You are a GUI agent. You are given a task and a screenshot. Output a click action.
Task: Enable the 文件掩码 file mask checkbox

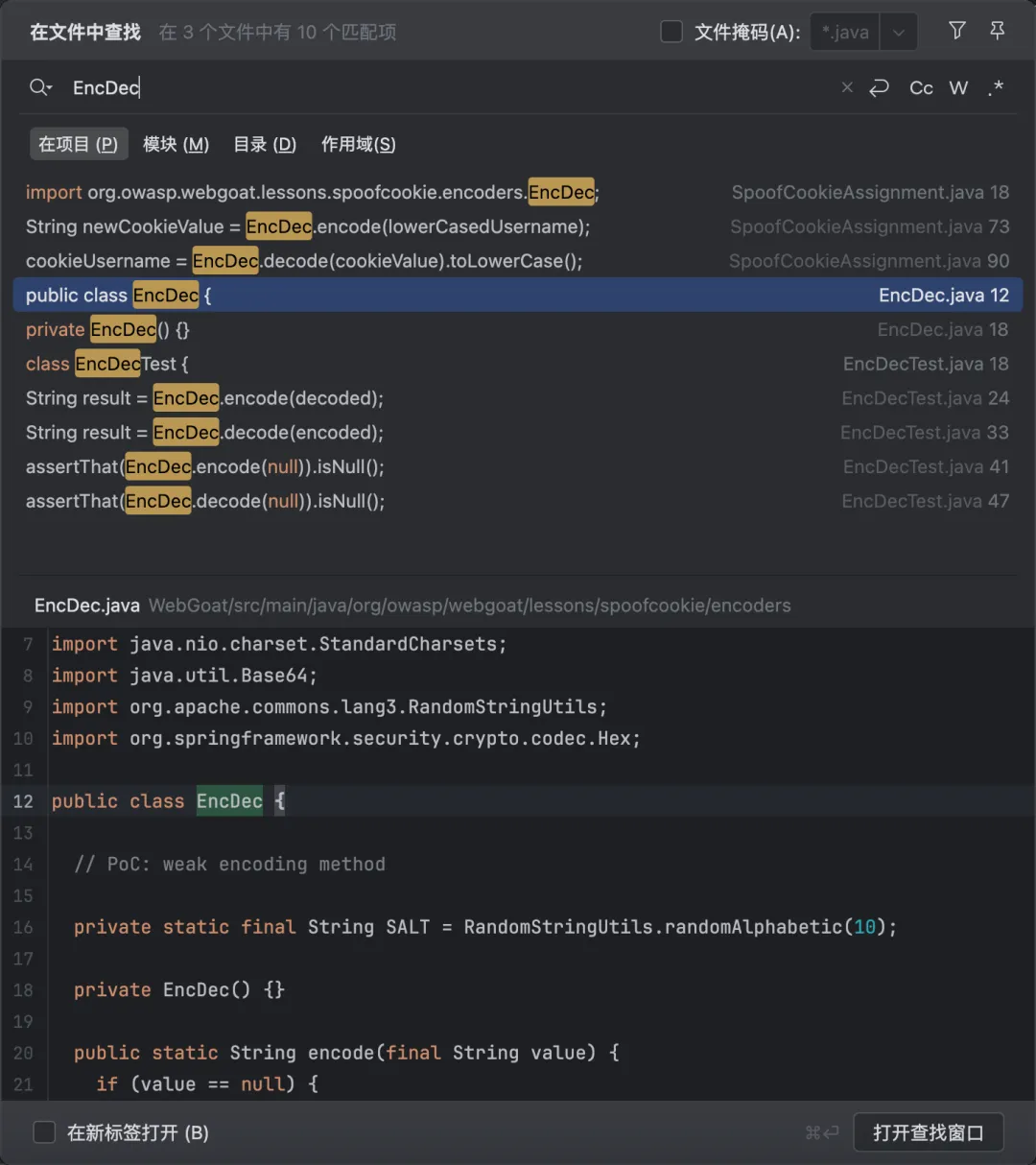pyautogui.click(x=671, y=32)
